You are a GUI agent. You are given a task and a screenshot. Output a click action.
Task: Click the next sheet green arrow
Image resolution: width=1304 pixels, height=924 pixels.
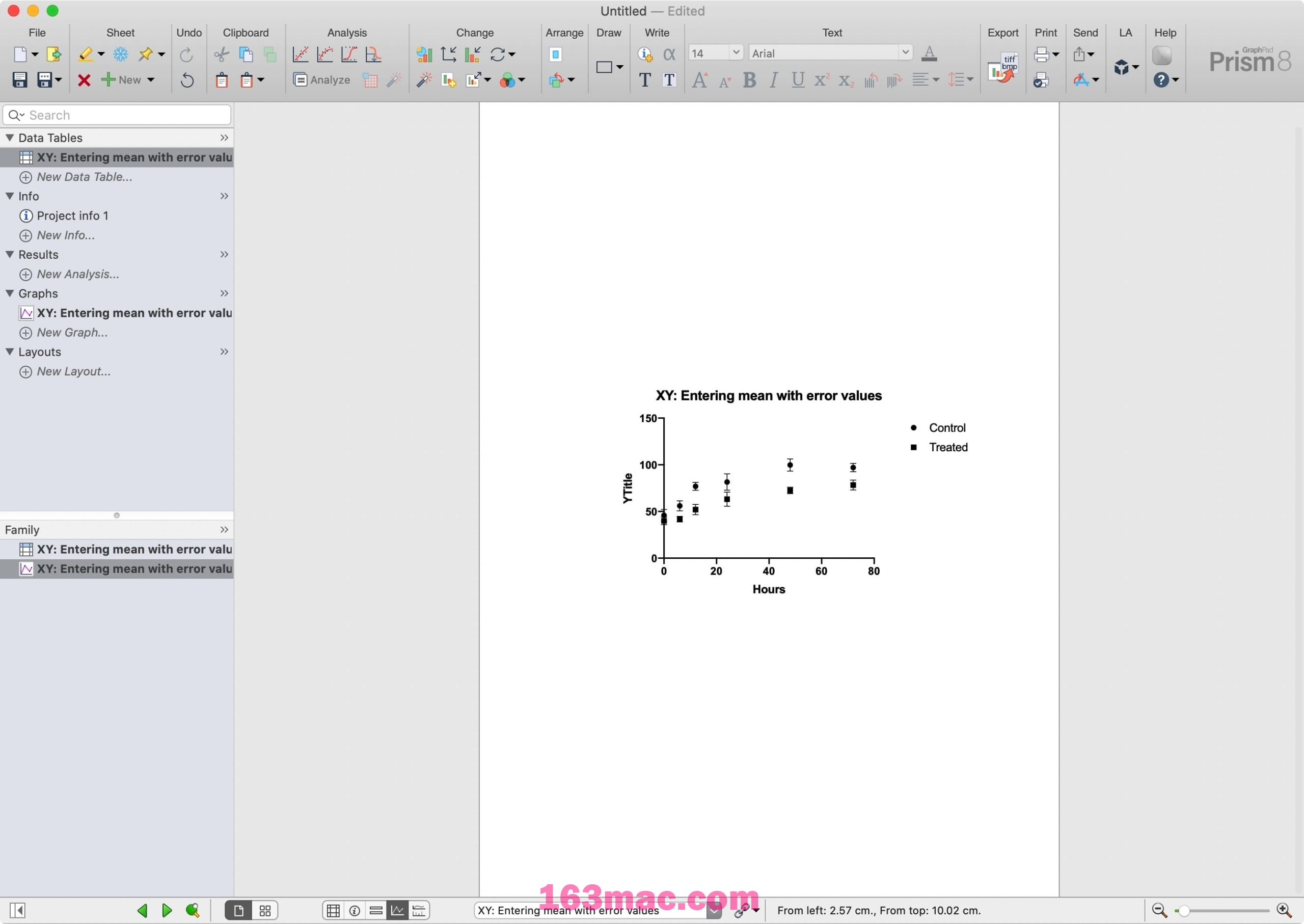tap(167, 911)
